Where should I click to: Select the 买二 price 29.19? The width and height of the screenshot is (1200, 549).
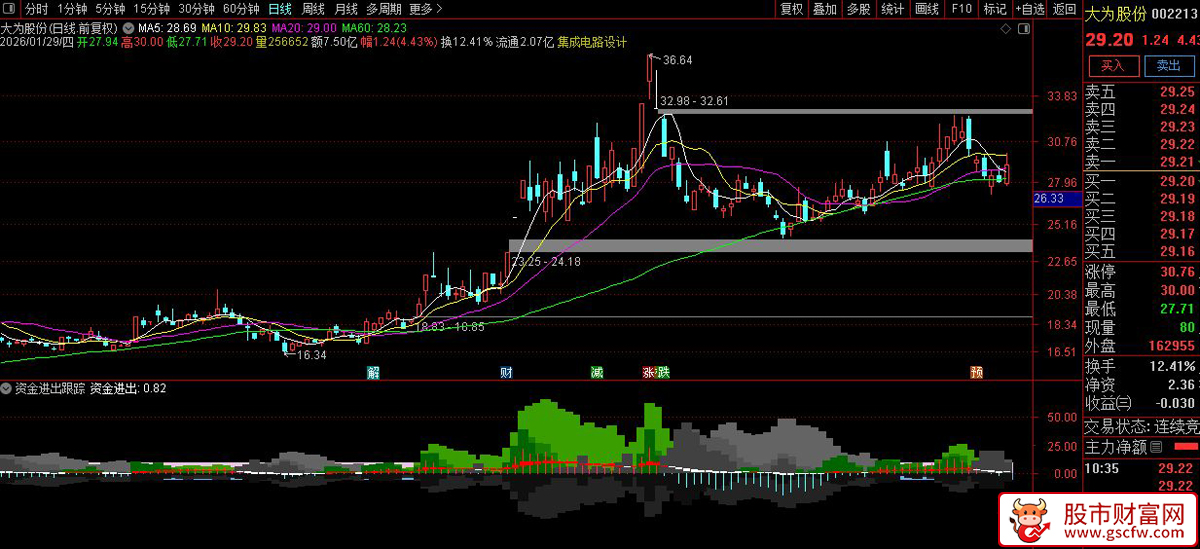pyautogui.click(x=1177, y=198)
